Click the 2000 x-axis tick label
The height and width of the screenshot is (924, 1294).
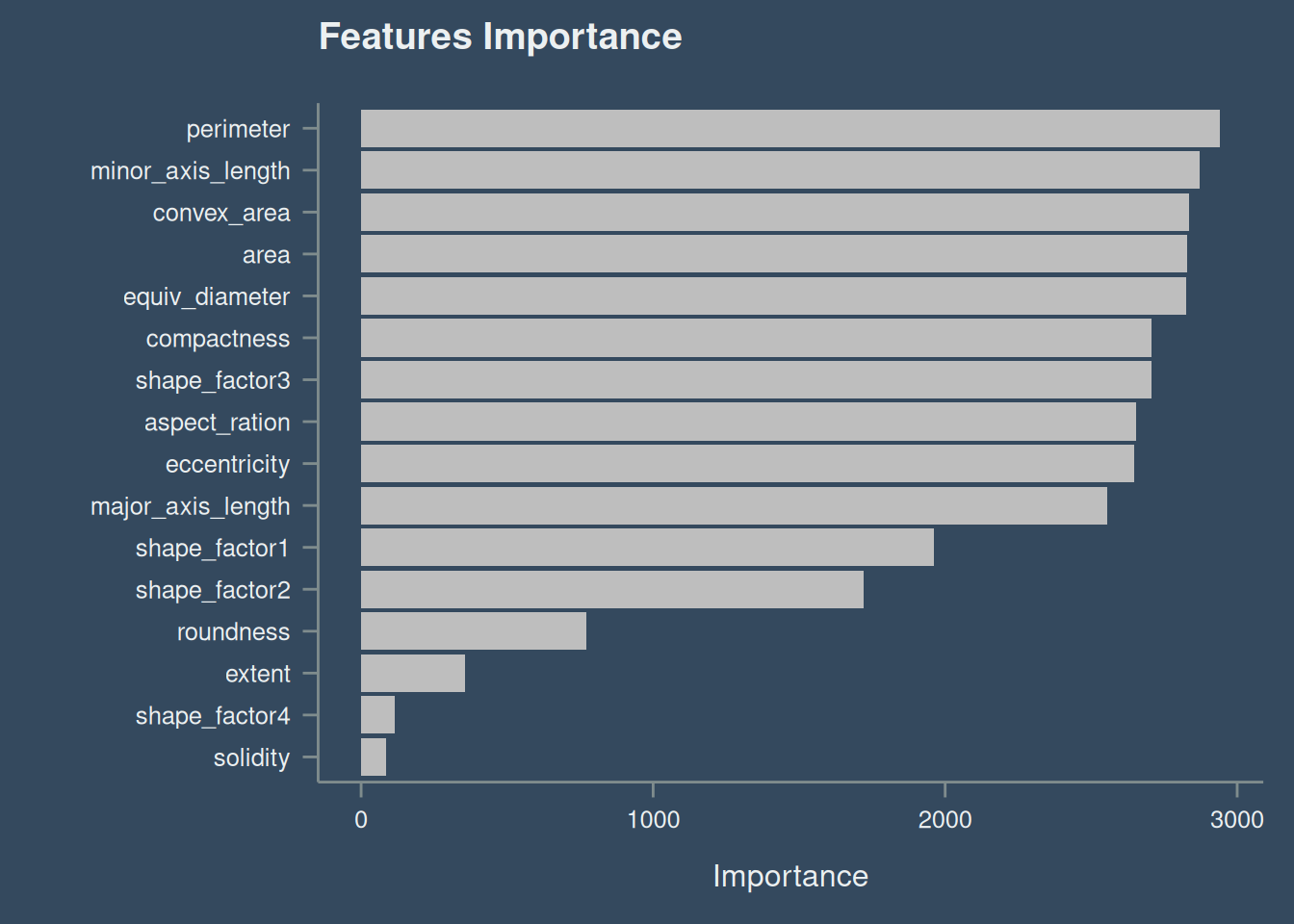(x=945, y=820)
